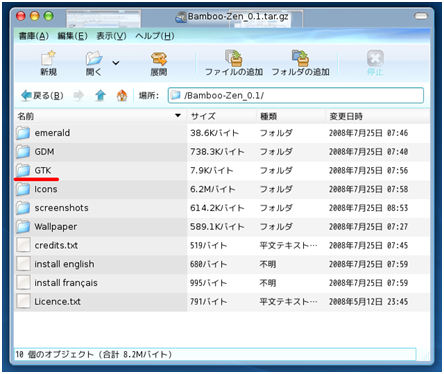The width and height of the screenshot is (444, 374).
Task: Click the status bar object count text
Action: click(x=93, y=354)
